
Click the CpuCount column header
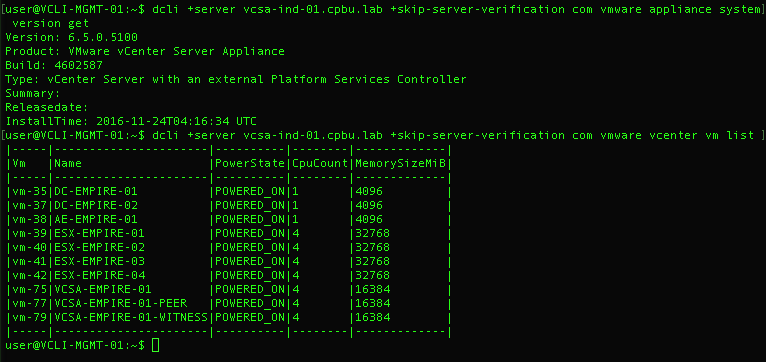[320, 163]
